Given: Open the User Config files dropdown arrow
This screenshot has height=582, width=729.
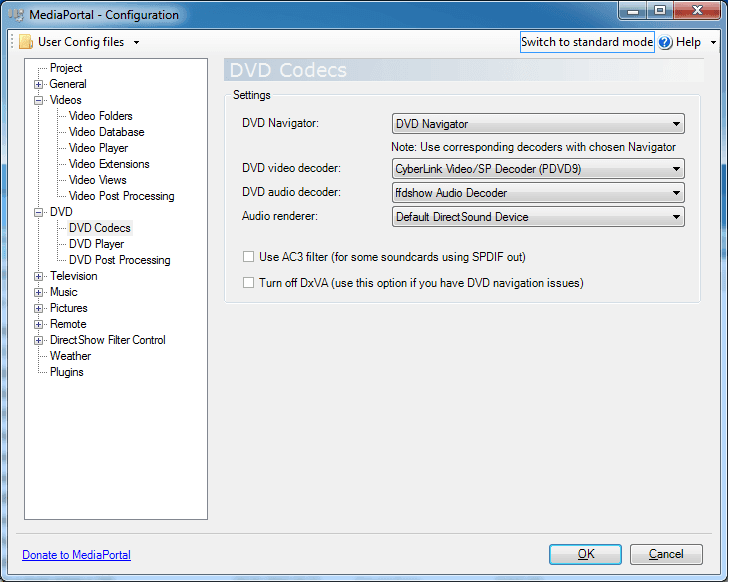Looking at the screenshot, I should (136, 42).
